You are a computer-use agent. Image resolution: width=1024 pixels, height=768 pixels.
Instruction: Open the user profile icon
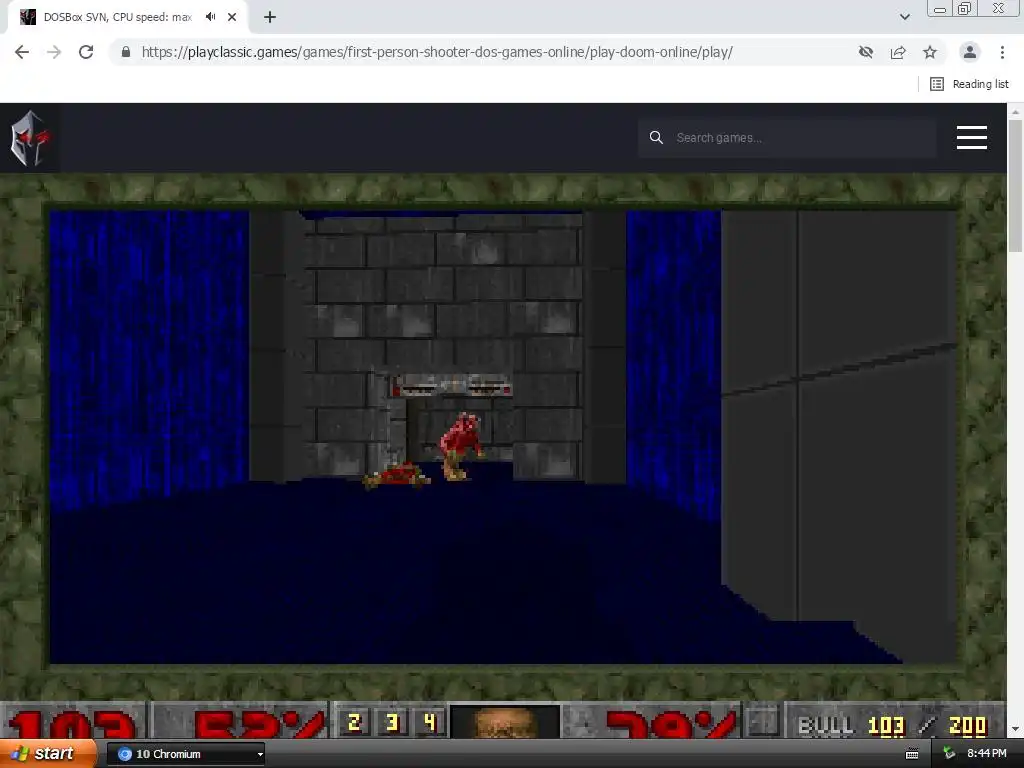tap(970, 52)
